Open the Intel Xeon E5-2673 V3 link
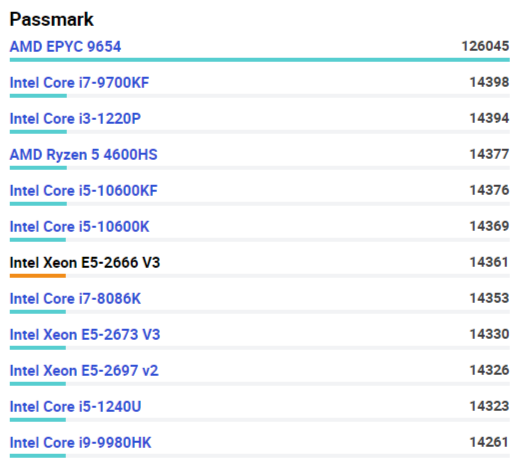The height and width of the screenshot is (474, 524). point(85,335)
